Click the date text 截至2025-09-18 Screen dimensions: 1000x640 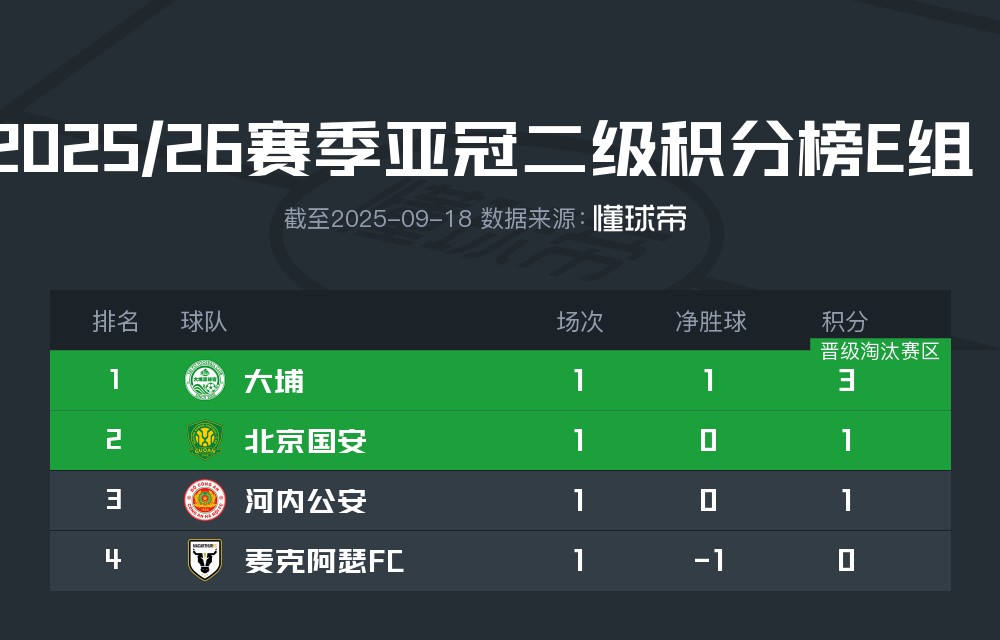(x=377, y=219)
